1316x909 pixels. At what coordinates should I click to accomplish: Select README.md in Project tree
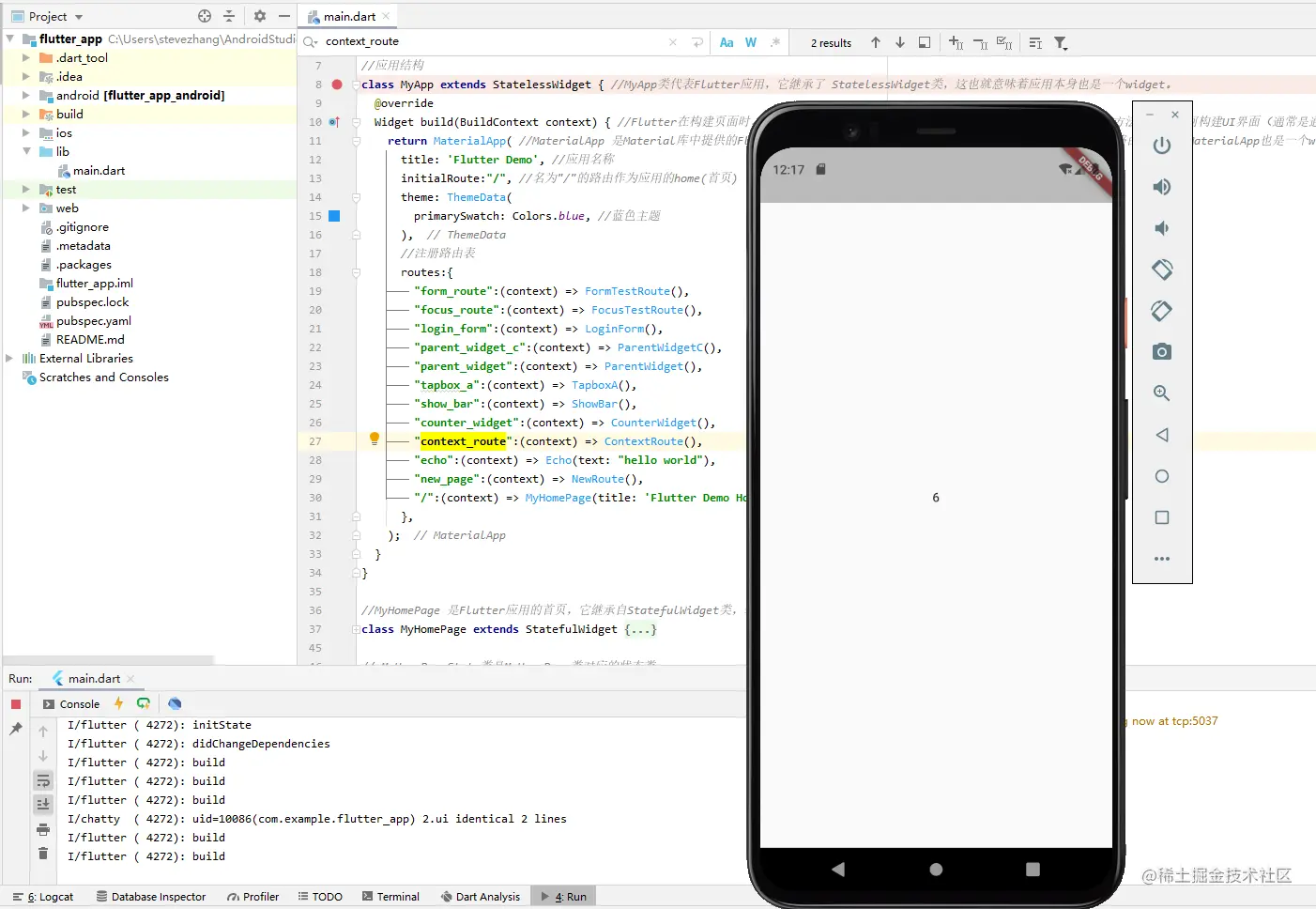click(90, 339)
